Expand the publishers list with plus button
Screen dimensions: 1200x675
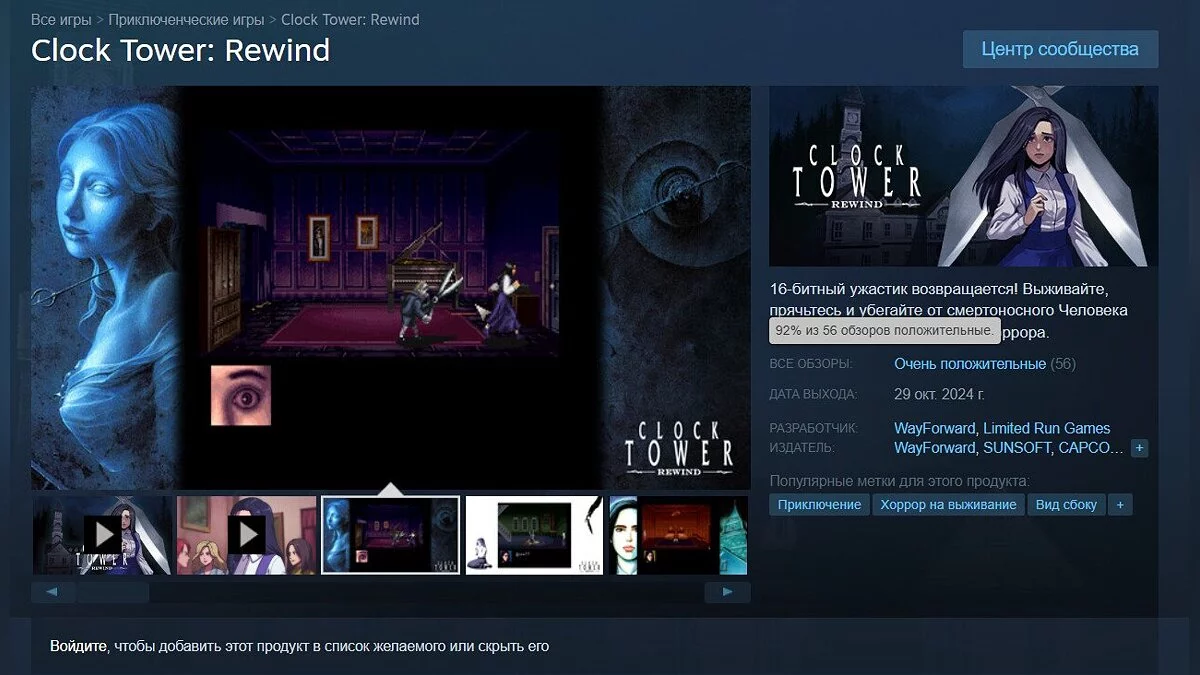point(1140,448)
